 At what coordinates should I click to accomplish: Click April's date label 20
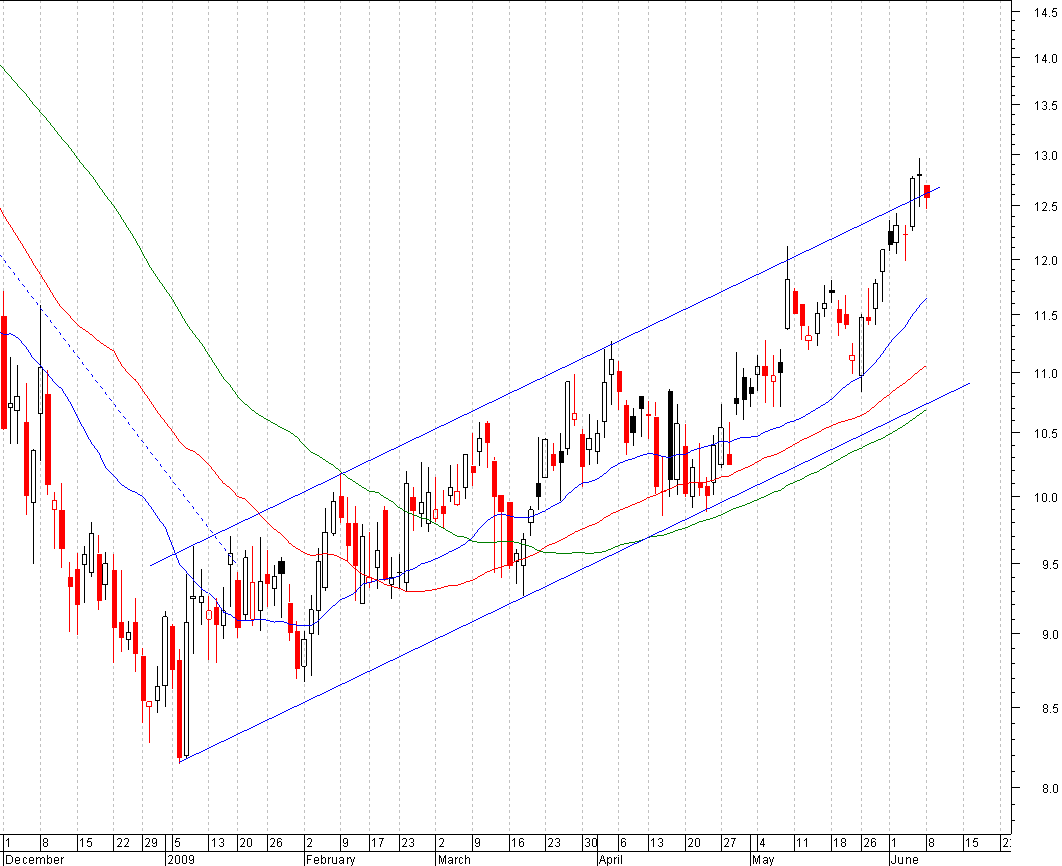point(694,843)
